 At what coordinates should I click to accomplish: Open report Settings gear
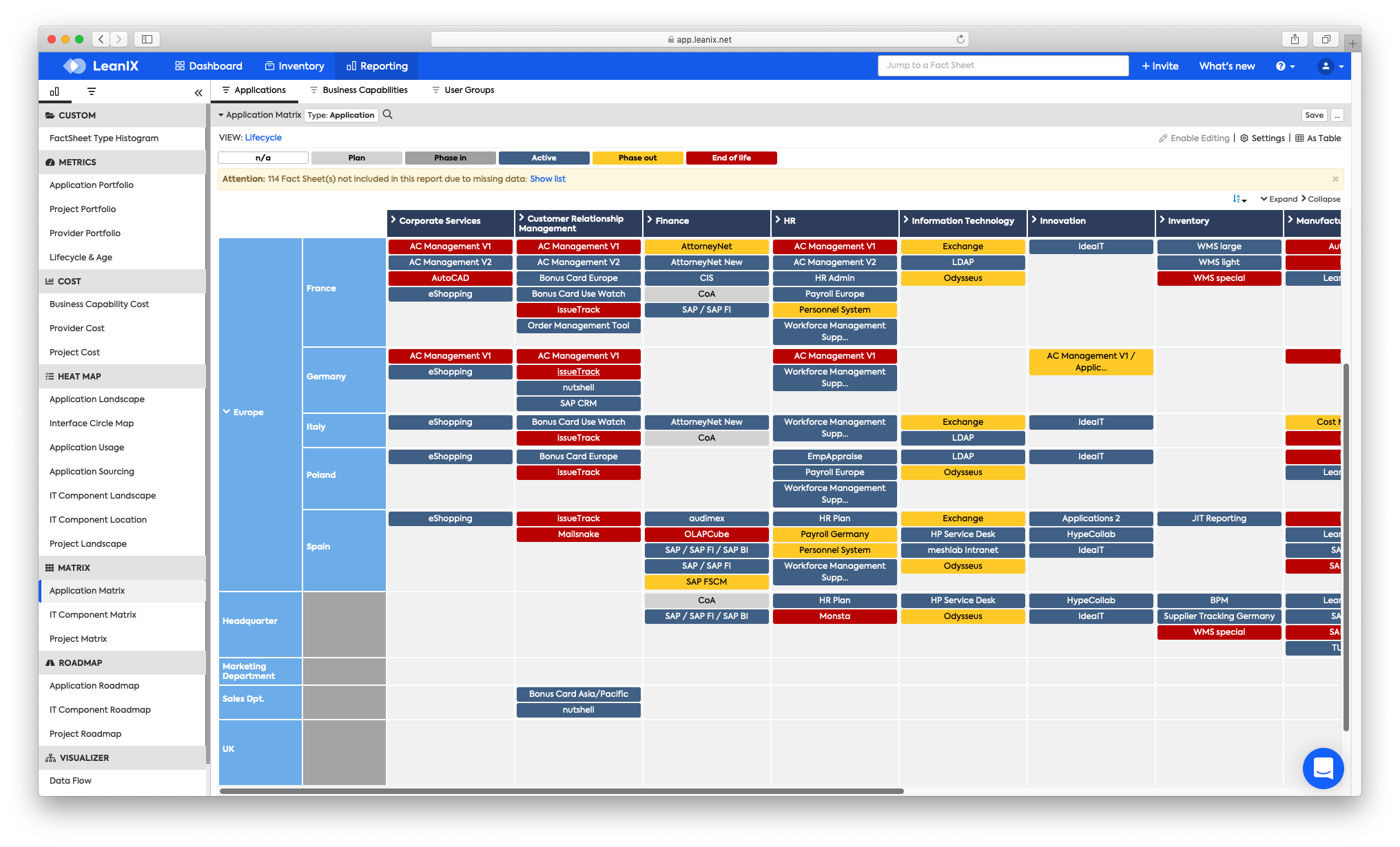pyautogui.click(x=1263, y=138)
